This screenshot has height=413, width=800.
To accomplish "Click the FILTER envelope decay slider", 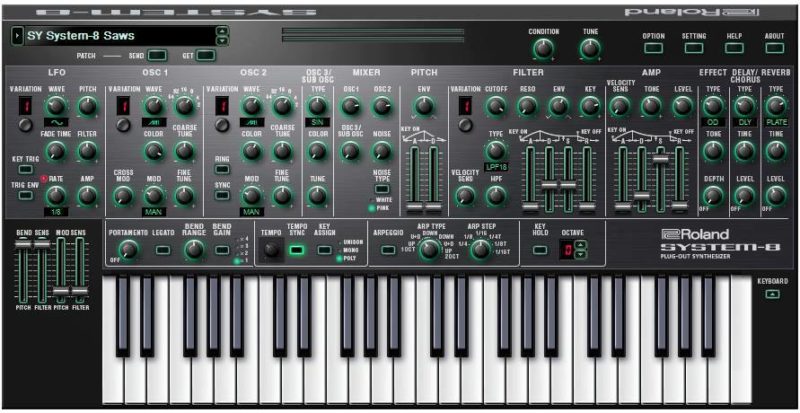I will click(x=549, y=185).
